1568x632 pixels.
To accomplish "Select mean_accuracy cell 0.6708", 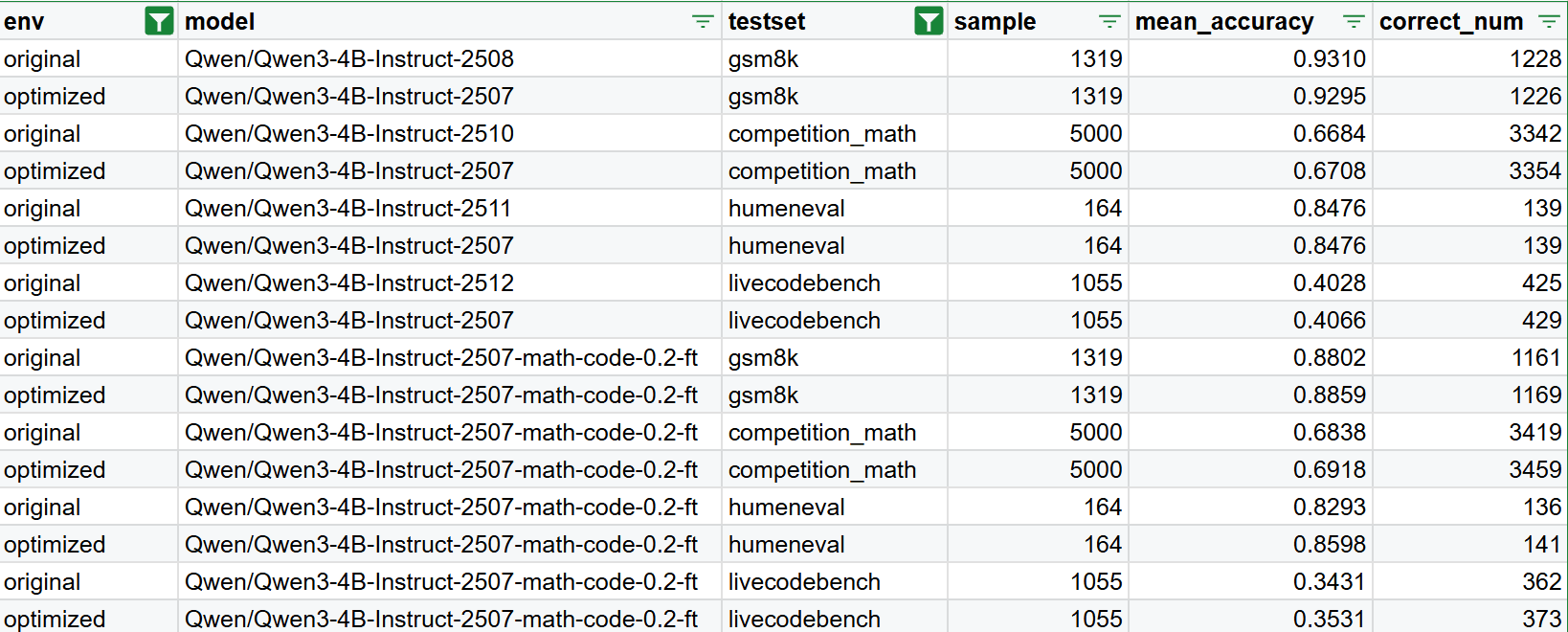I will click(x=1251, y=170).
